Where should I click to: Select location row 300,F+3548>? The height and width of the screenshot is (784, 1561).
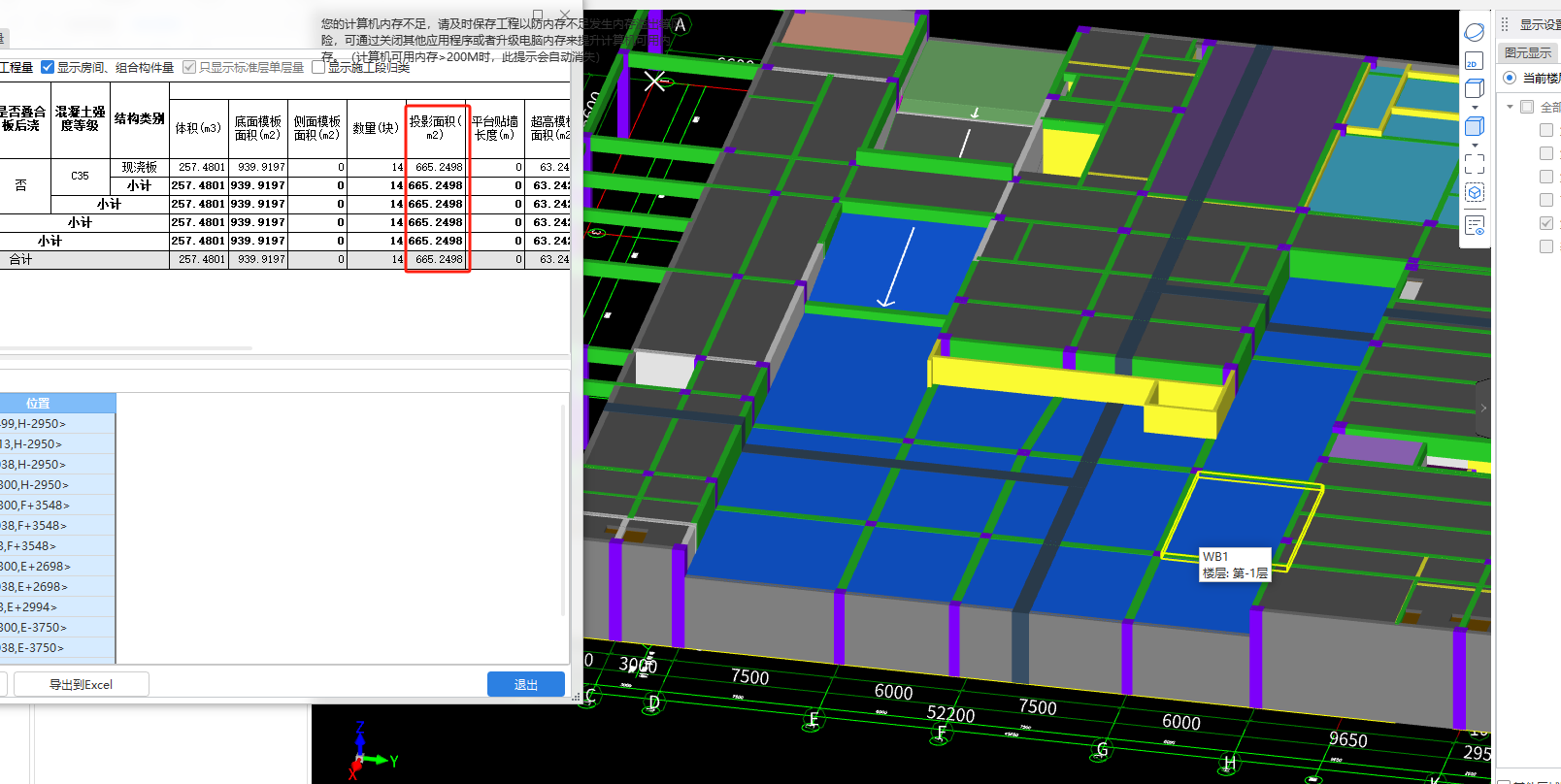coord(57,506)
